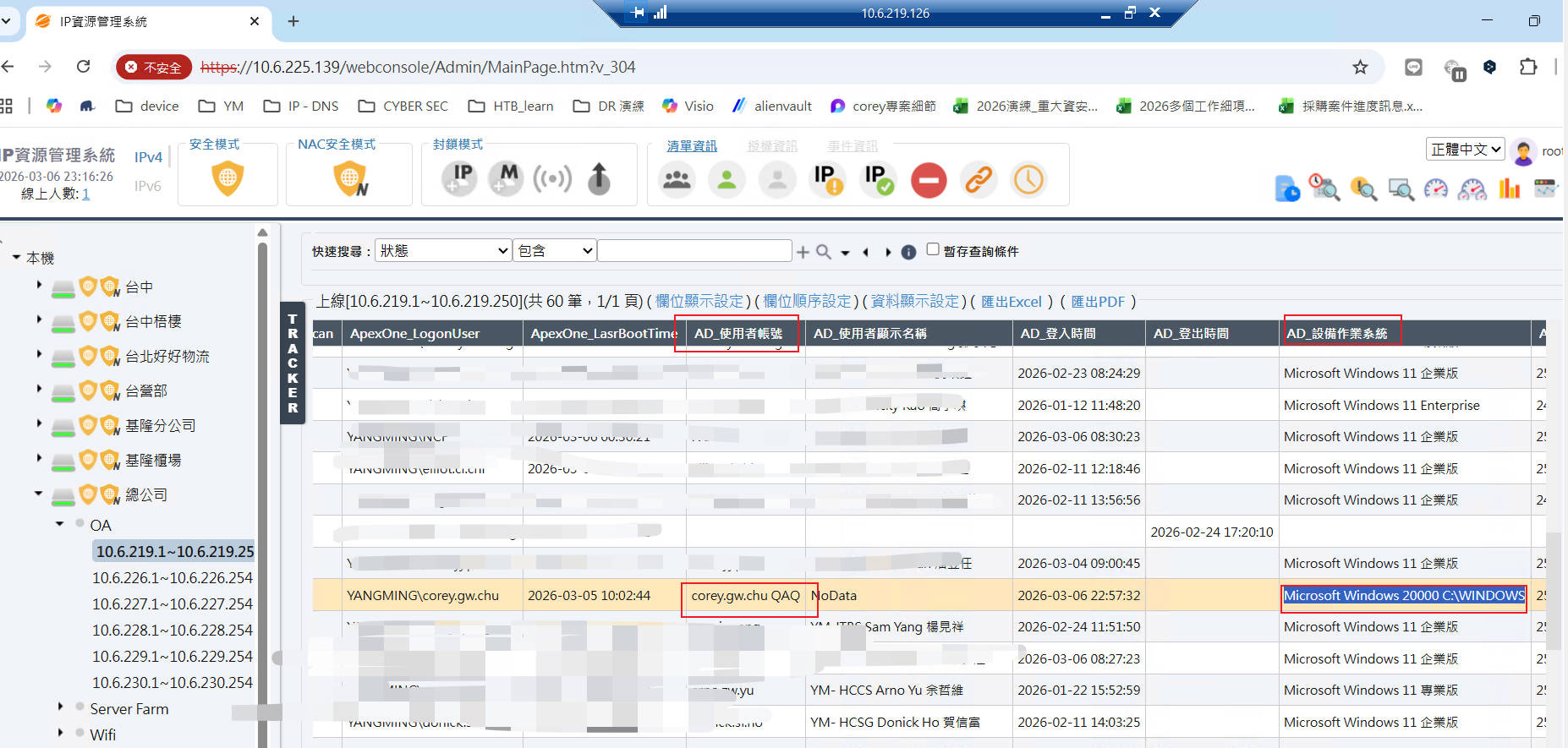Click the orange chain link icon
This screenshot has height=748, width=1568.
(979, 179)
